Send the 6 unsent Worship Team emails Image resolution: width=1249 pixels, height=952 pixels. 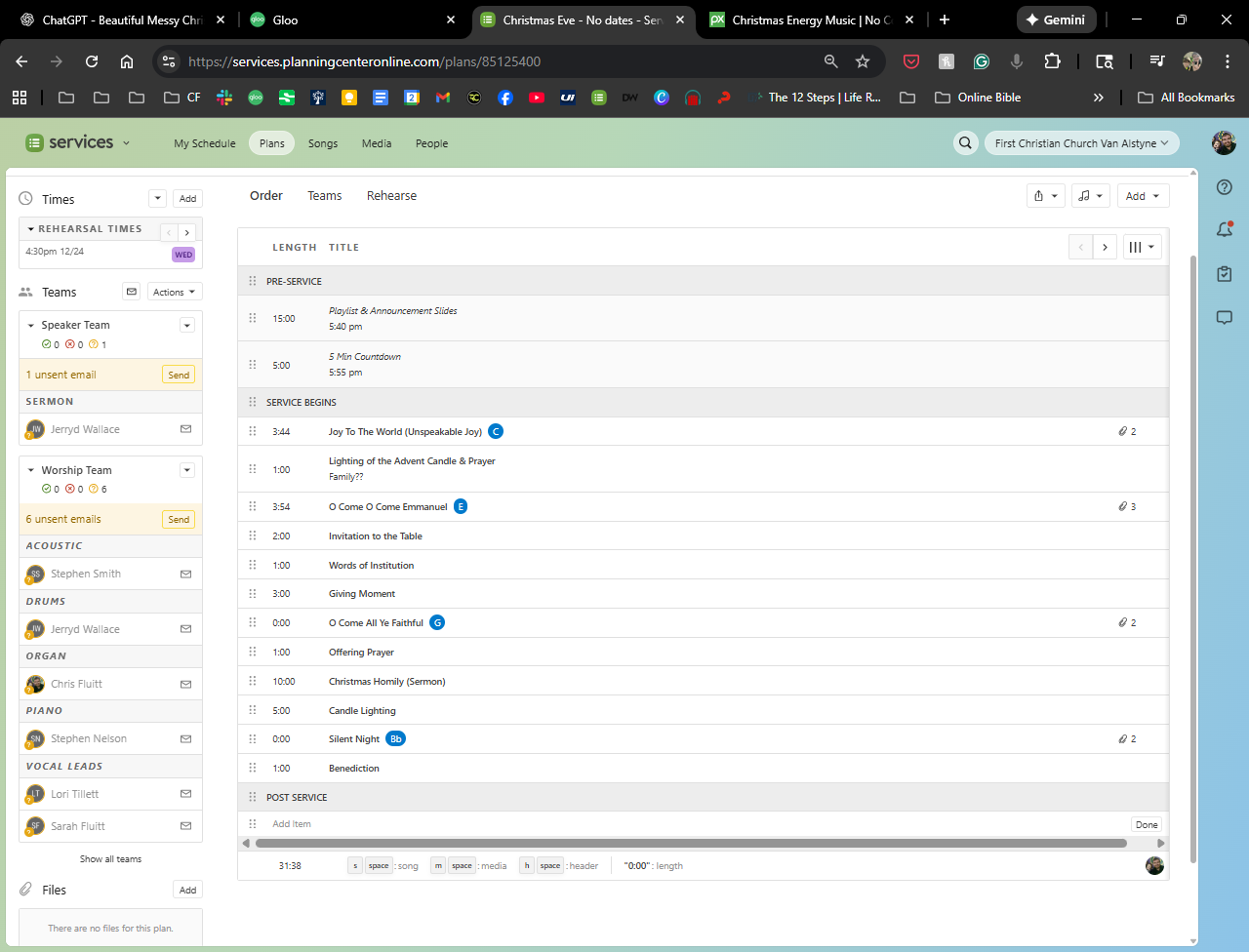click(179, 520)
